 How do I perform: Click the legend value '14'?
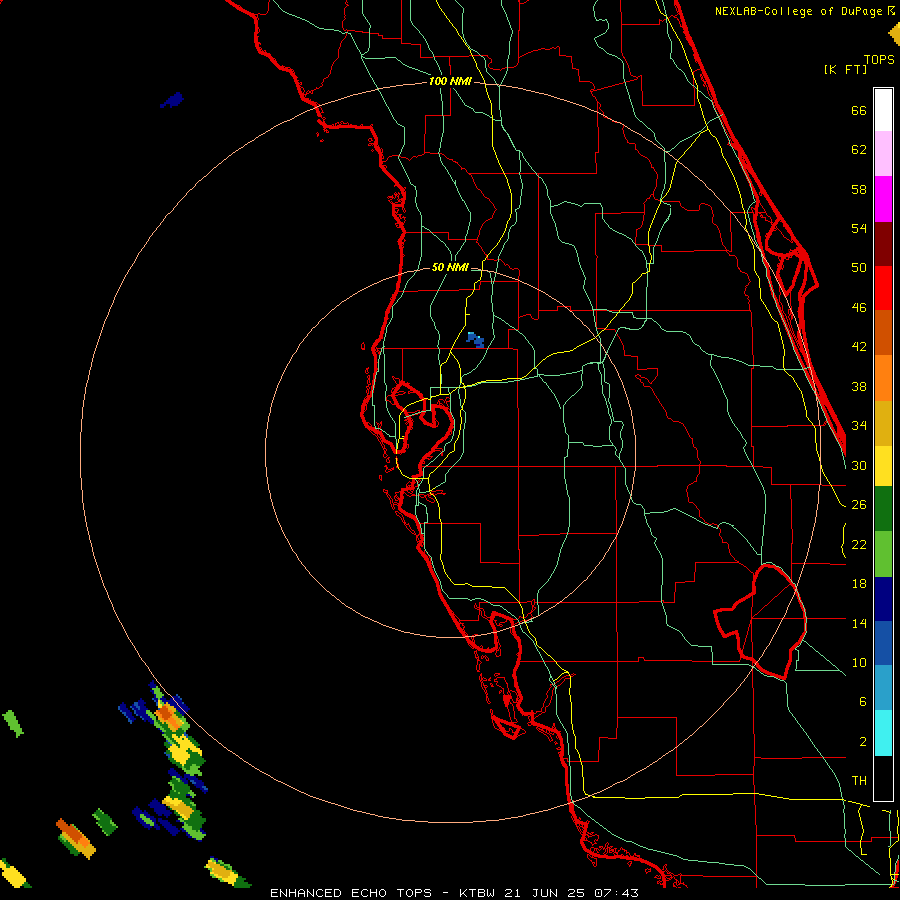pyautogui.click(x=859, y=624)
